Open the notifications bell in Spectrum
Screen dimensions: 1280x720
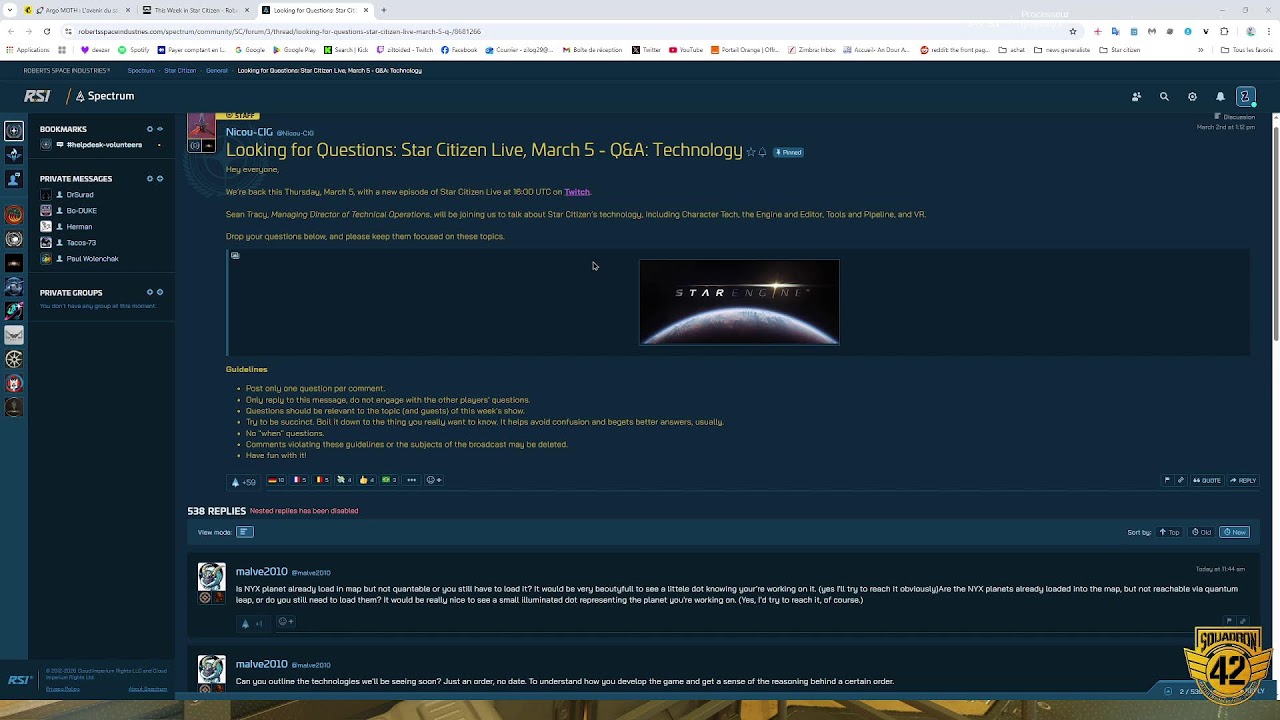[1220, 97]
